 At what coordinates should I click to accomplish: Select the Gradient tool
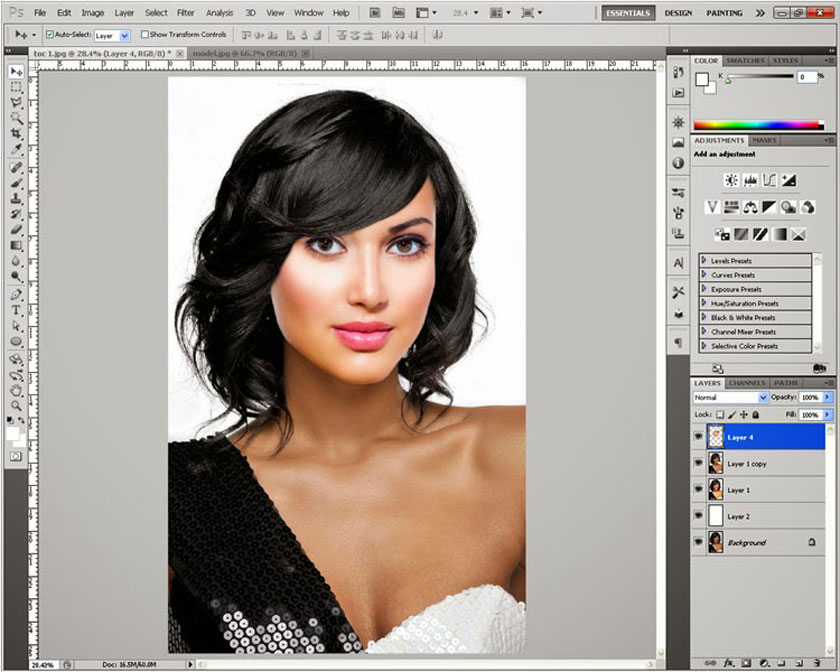[16, 245]
